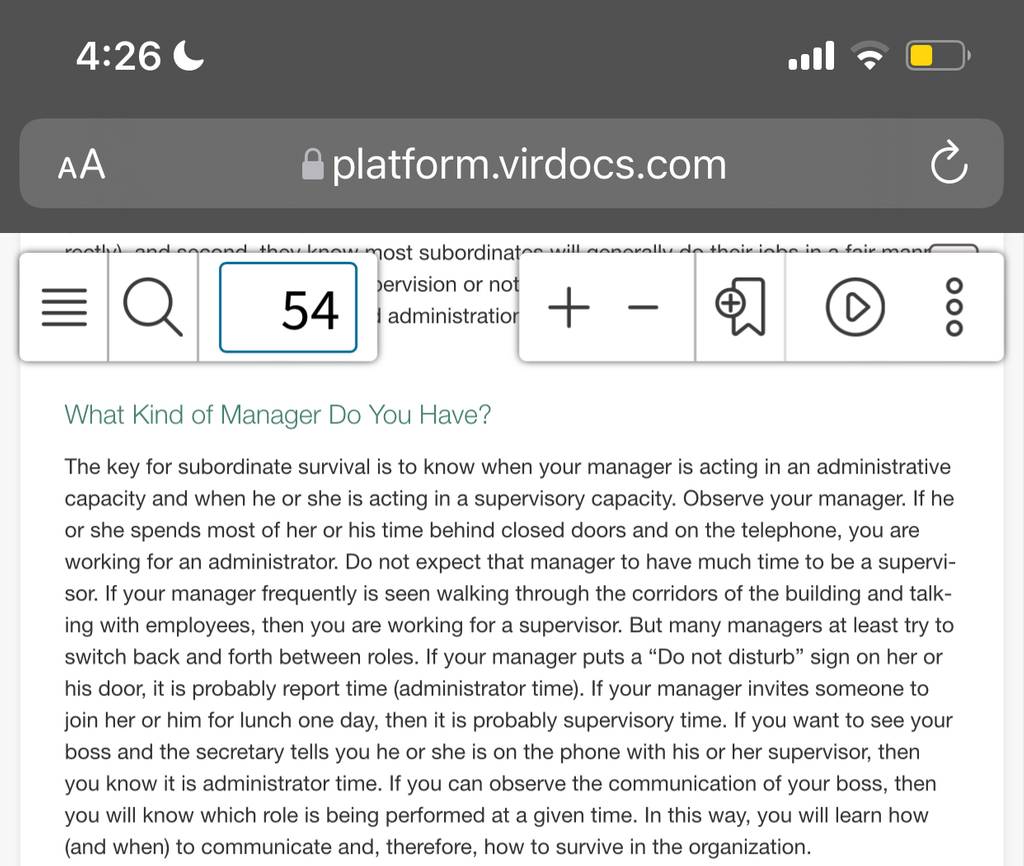The width and height of the screenshot is (1024, 866).
Task: Zoom in with the plus icon
Action: pyautogui.click(x=569, y=307)
